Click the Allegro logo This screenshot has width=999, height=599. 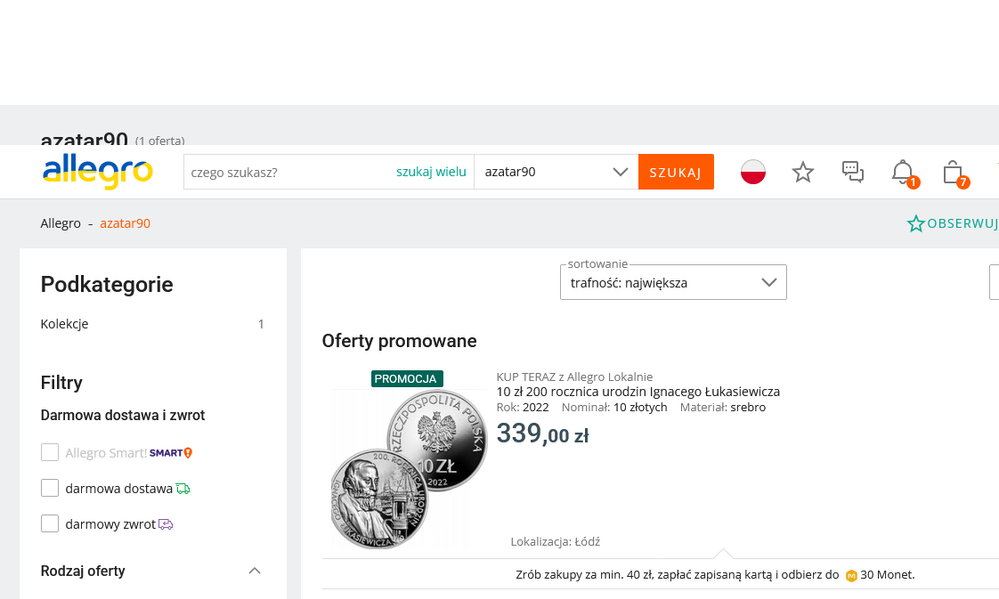[x=97, y=172]
